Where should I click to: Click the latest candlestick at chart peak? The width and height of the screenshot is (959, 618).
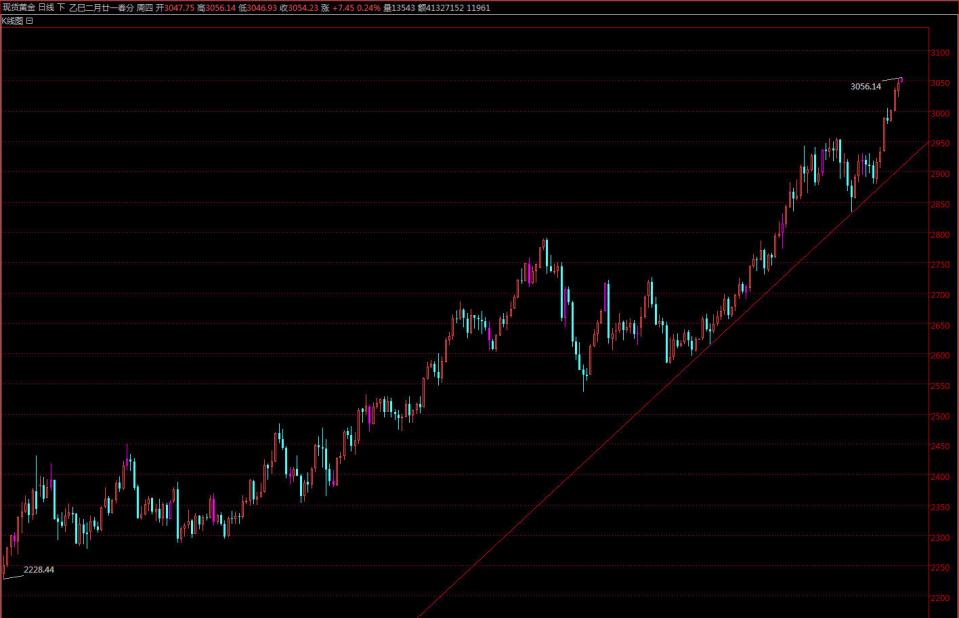(x=900, y=80)
